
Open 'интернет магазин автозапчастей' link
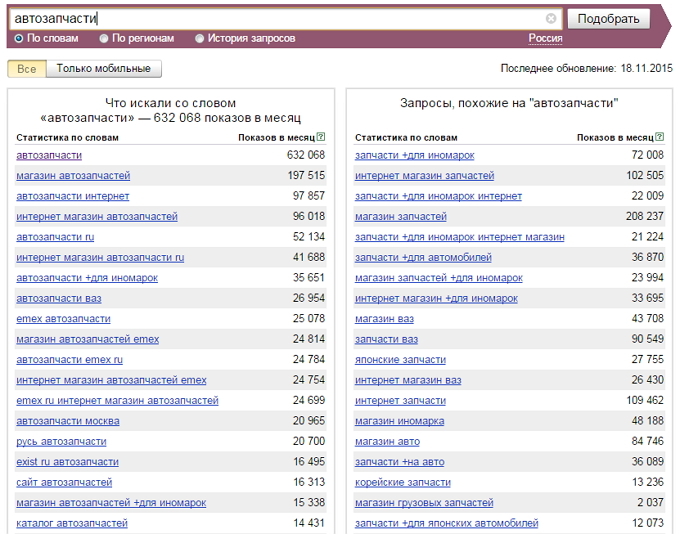tap(97, 216)
